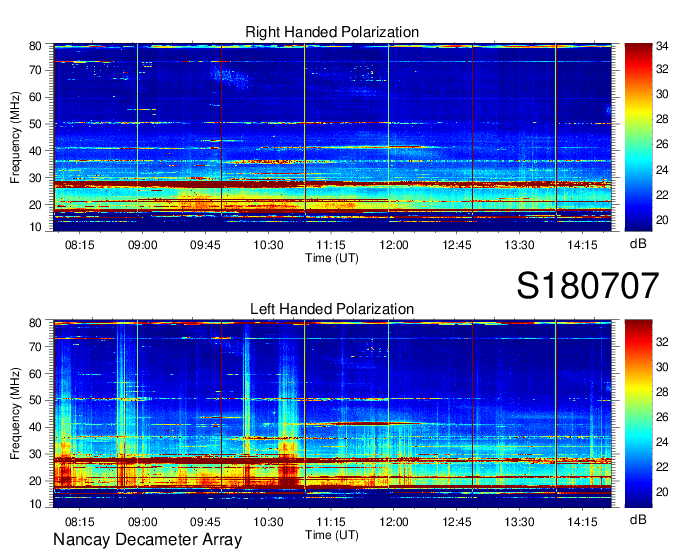Image resolution: width=680 pixels, height=552 pixels.
Task: Click 'Frequency (MHz)' axis label of Right Handed plot
Action: [x=15, y=137]
